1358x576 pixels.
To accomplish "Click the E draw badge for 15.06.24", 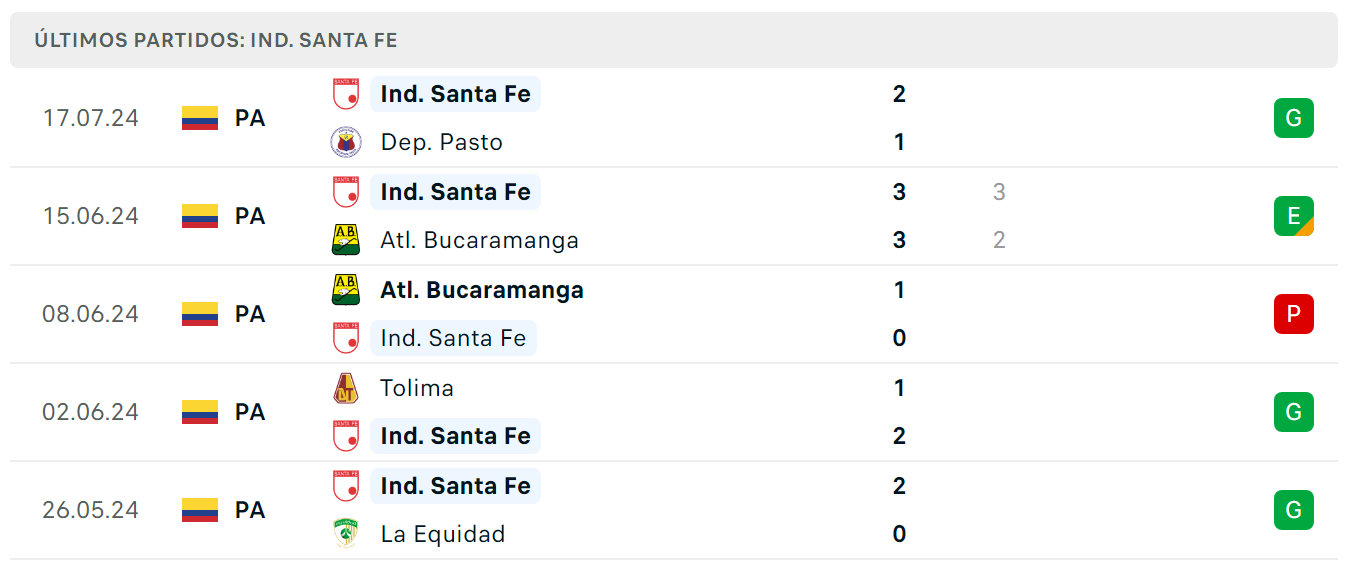I will coord(1293,216).
